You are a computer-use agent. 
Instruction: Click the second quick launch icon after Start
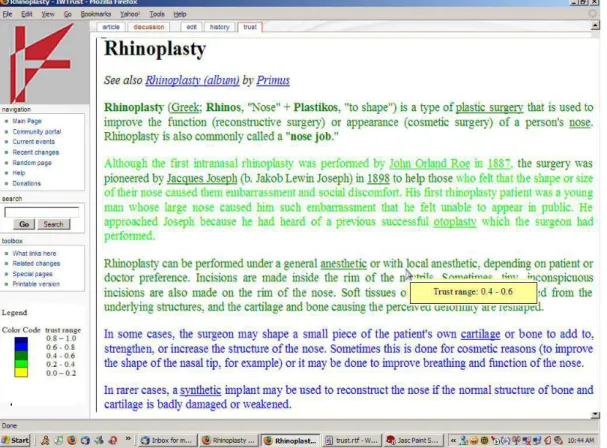(x=58, y=440)
